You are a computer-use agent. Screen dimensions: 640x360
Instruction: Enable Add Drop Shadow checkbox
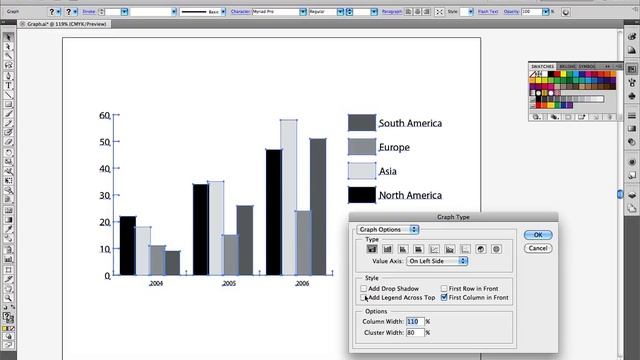[363, 289]
